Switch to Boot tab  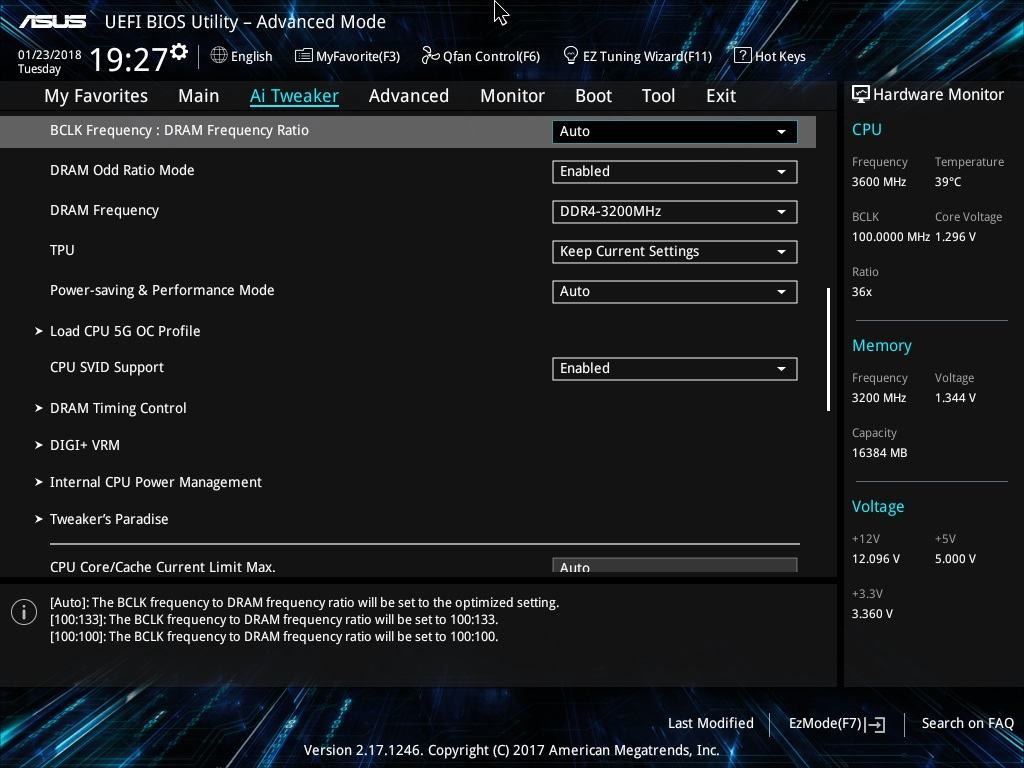pos(593,96)
